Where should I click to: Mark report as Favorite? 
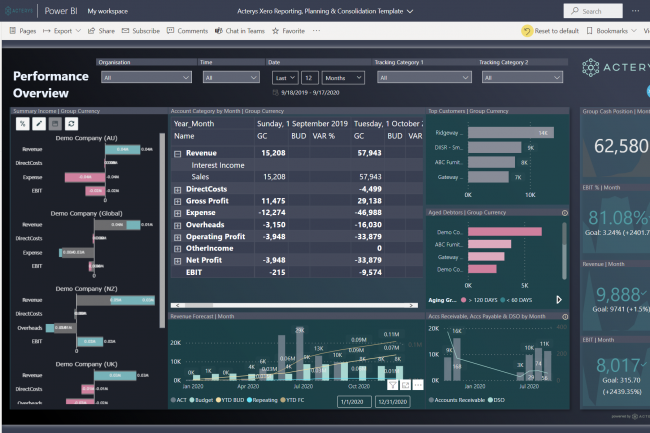coord(289,31)
